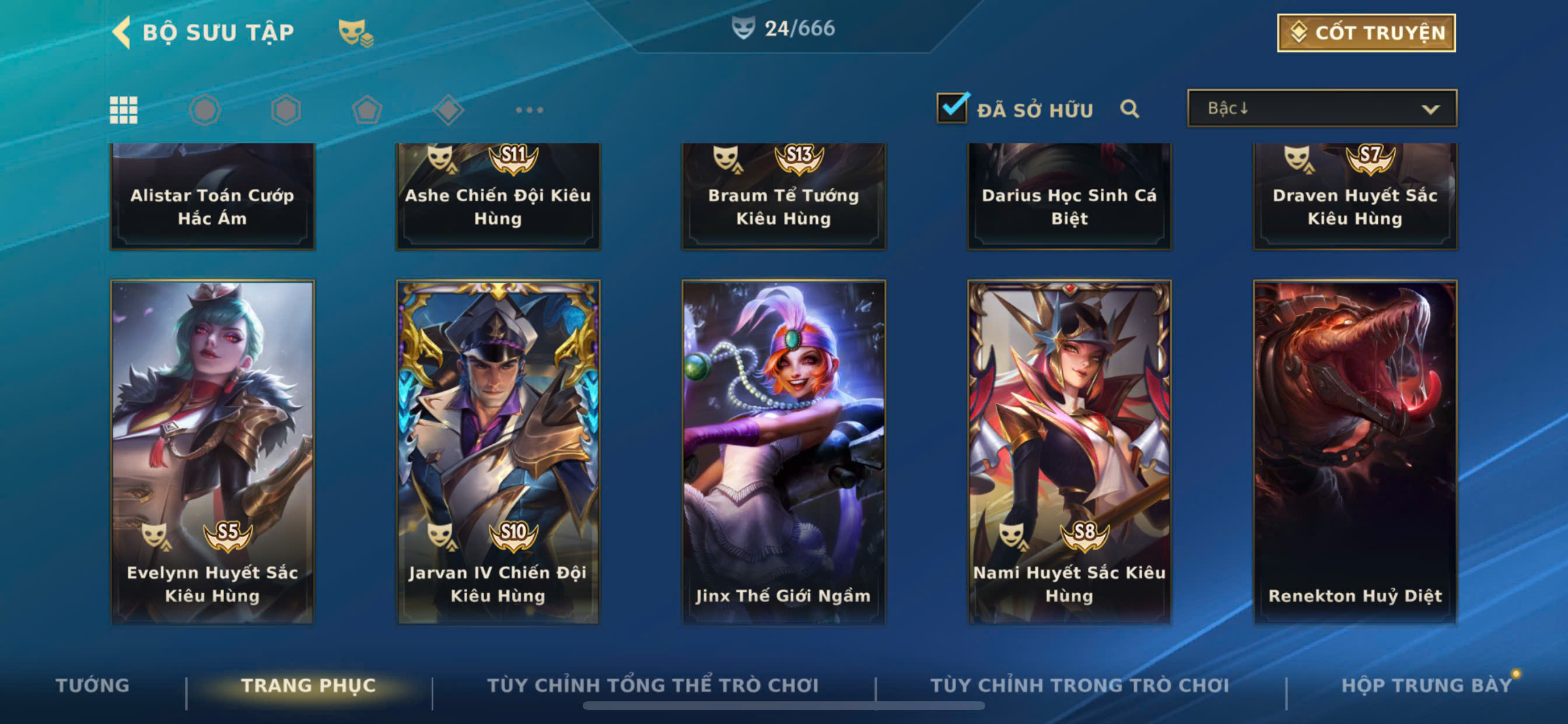
Task: Select the diamond rarity filter icon
Action: [449, 110]
